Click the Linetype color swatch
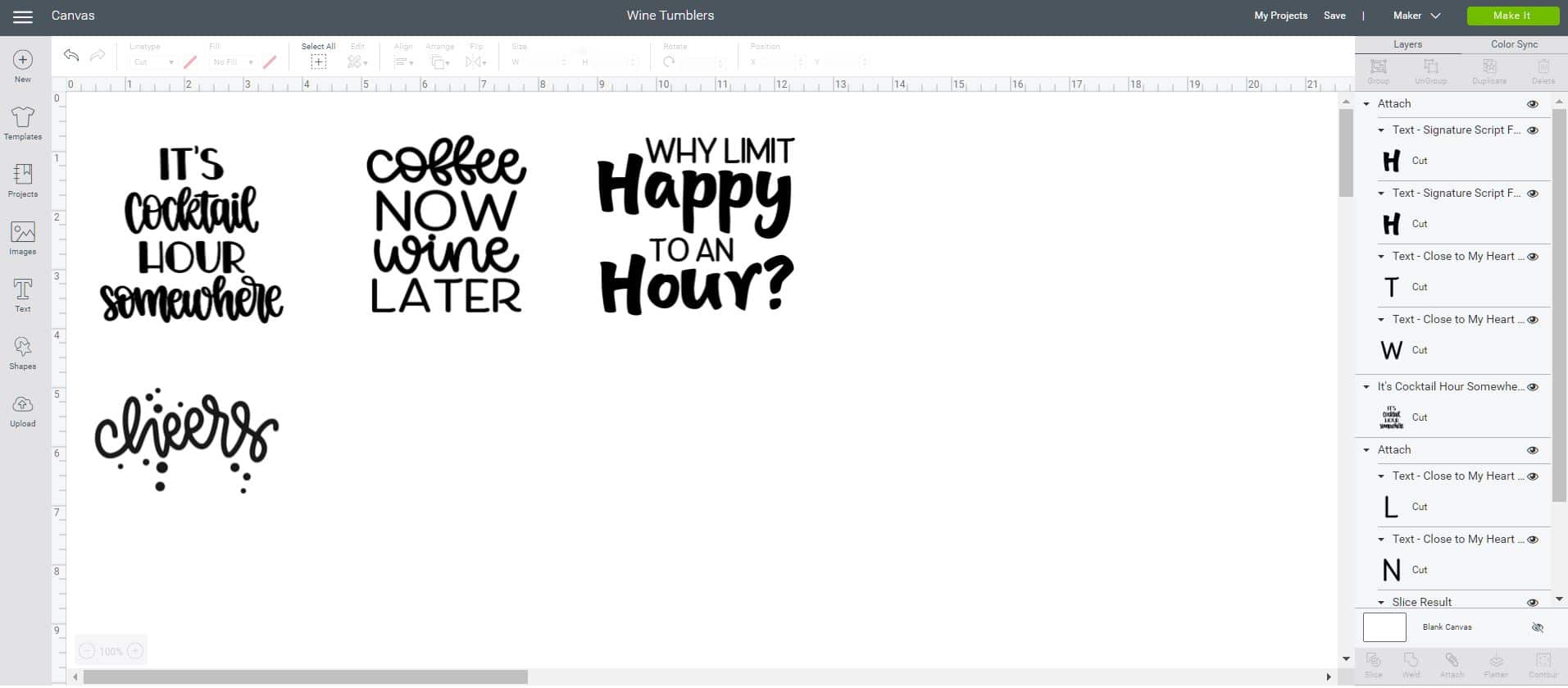This screenshot has height=688, width=1568. 190,62
